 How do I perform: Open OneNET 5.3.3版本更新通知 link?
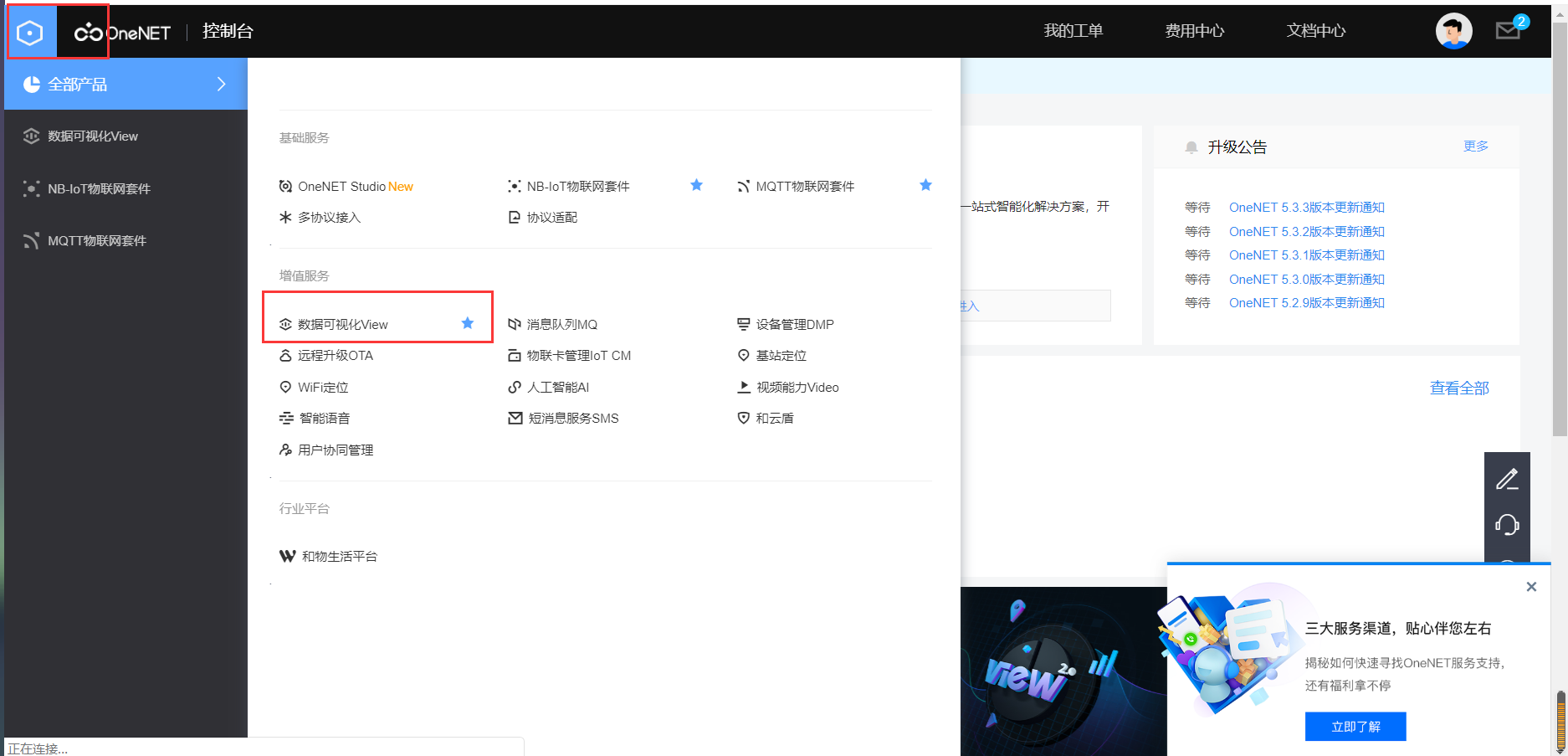[1306, 207]
